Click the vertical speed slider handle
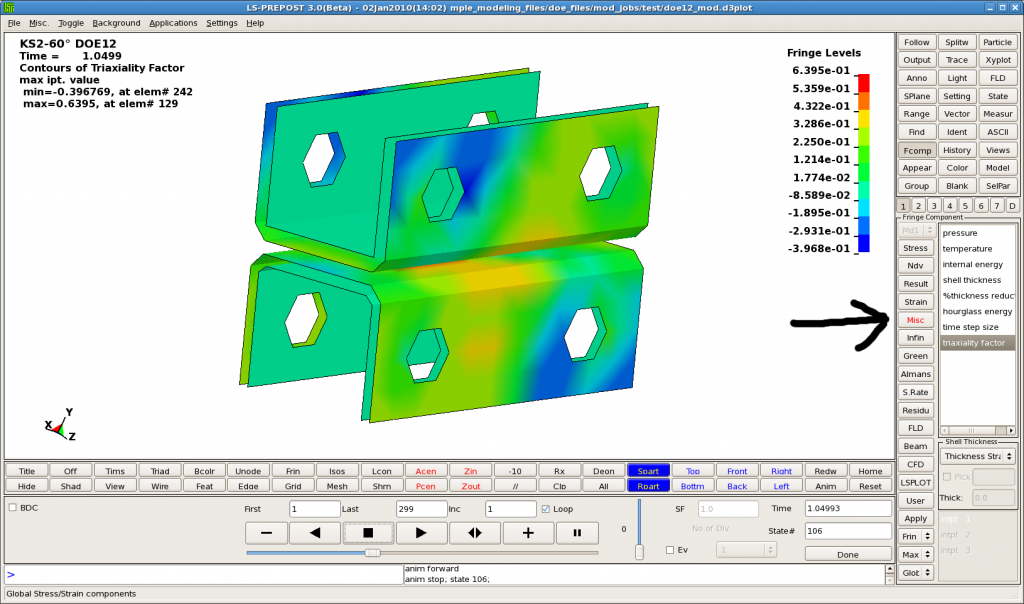This screenshot has height=604, width=1024. coord(639,552)
